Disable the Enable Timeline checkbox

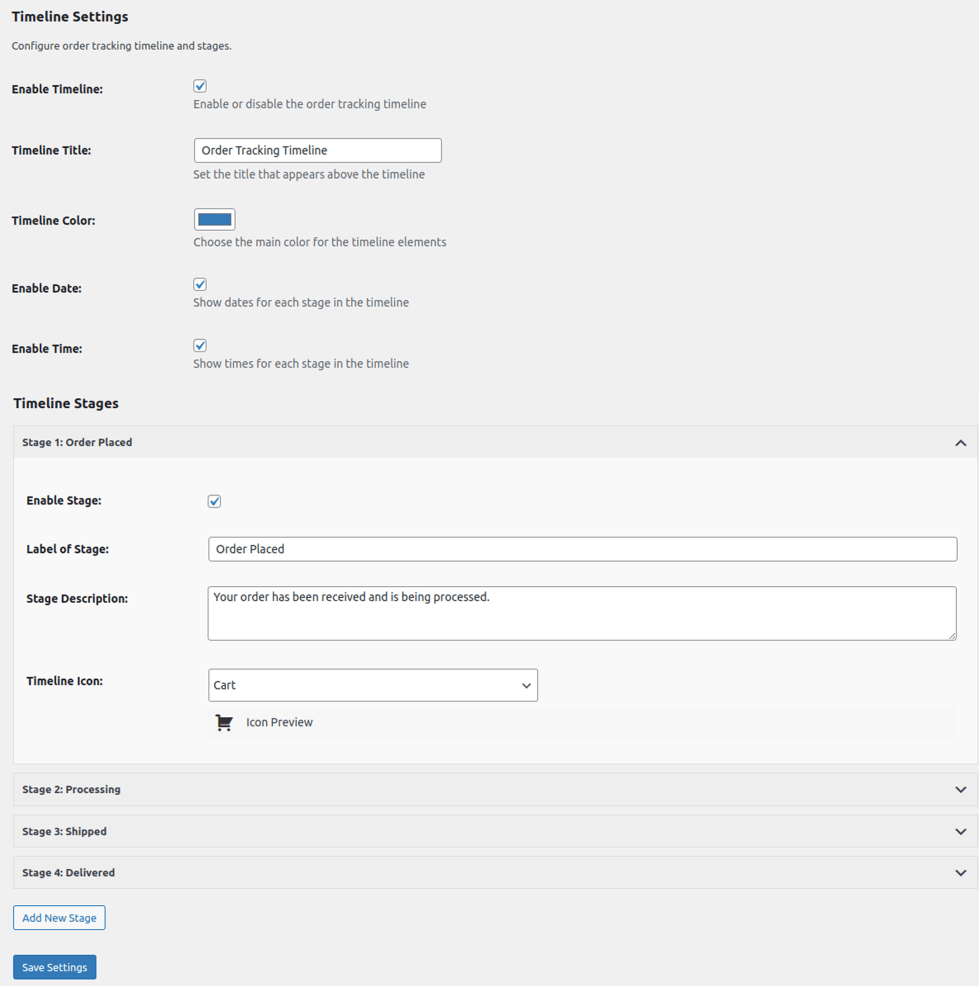[x=200, y=86]
